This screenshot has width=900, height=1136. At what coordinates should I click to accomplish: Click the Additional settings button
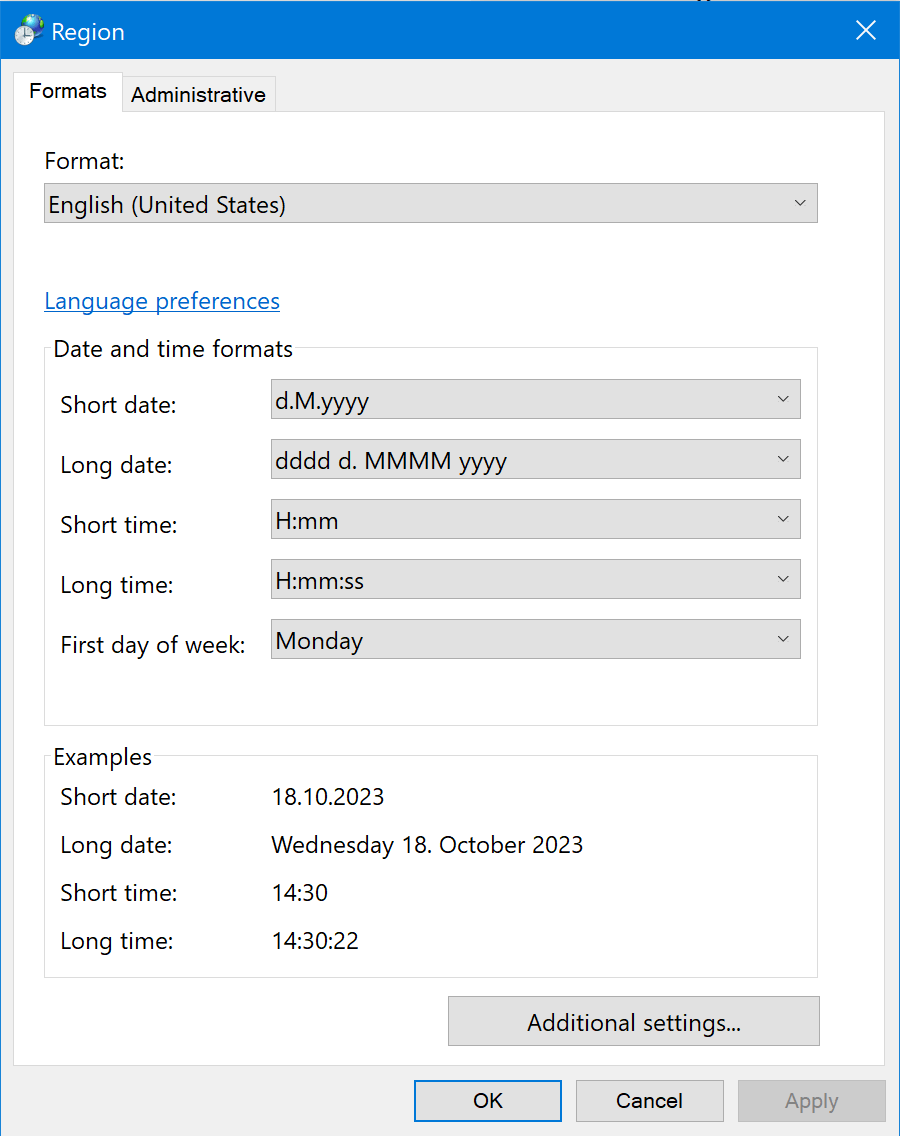click(x=634, y=1022)
